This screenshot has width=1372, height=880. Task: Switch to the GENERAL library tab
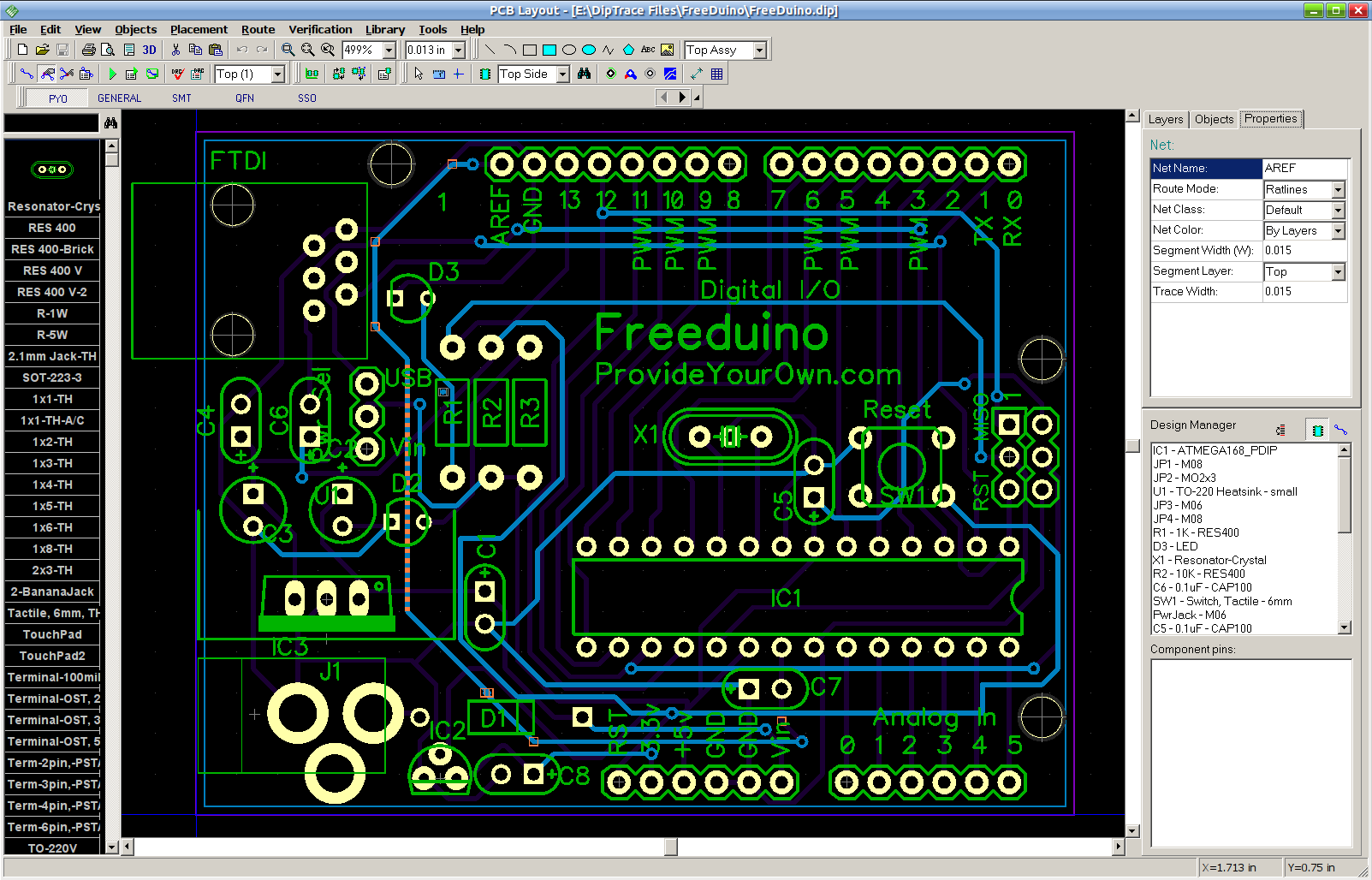pyautogui.click(x=118, y=98)
